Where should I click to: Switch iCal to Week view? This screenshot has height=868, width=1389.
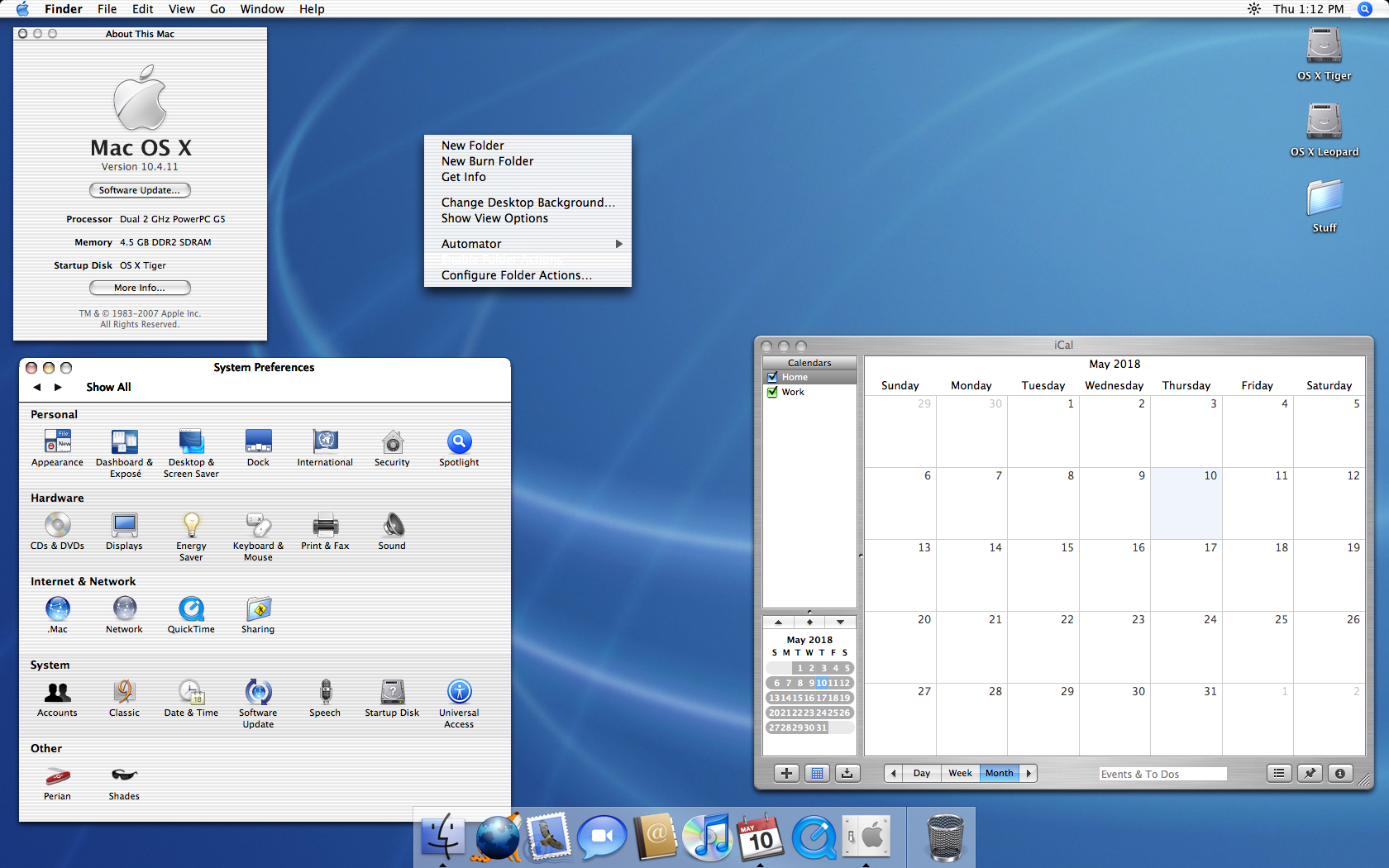click(960, 774)
